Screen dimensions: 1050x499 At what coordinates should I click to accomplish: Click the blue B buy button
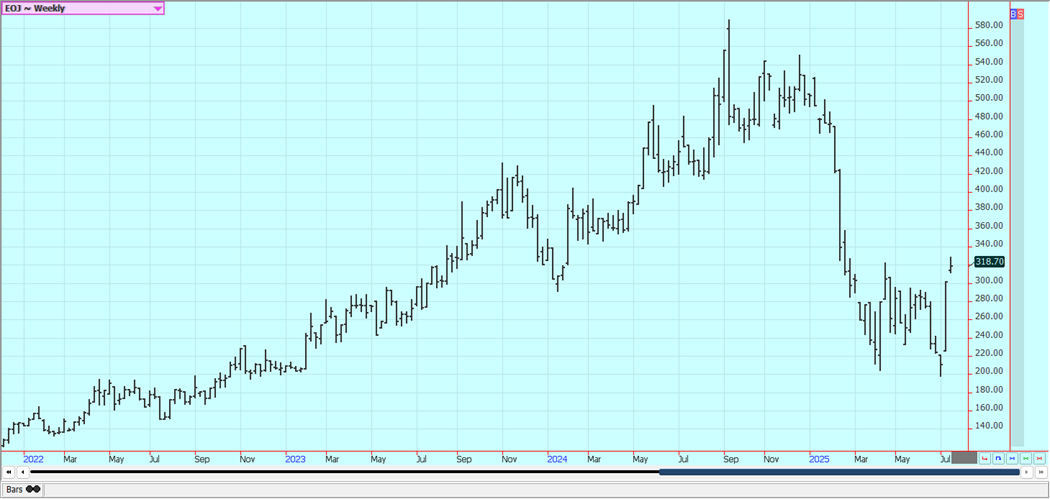pyautogui.click(x=1013, y=13)
